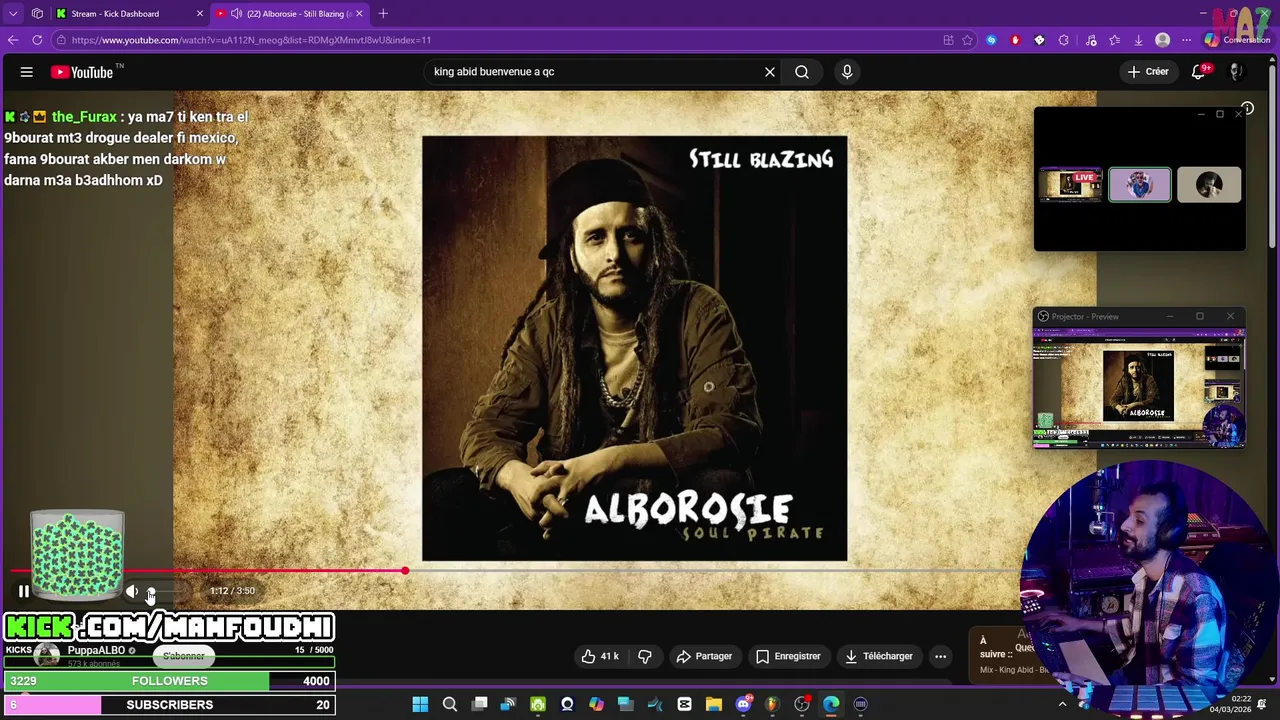Screen dimensions: 1280x720
Task: Open Discord from the taskbar
Action: tap(743, 704)
